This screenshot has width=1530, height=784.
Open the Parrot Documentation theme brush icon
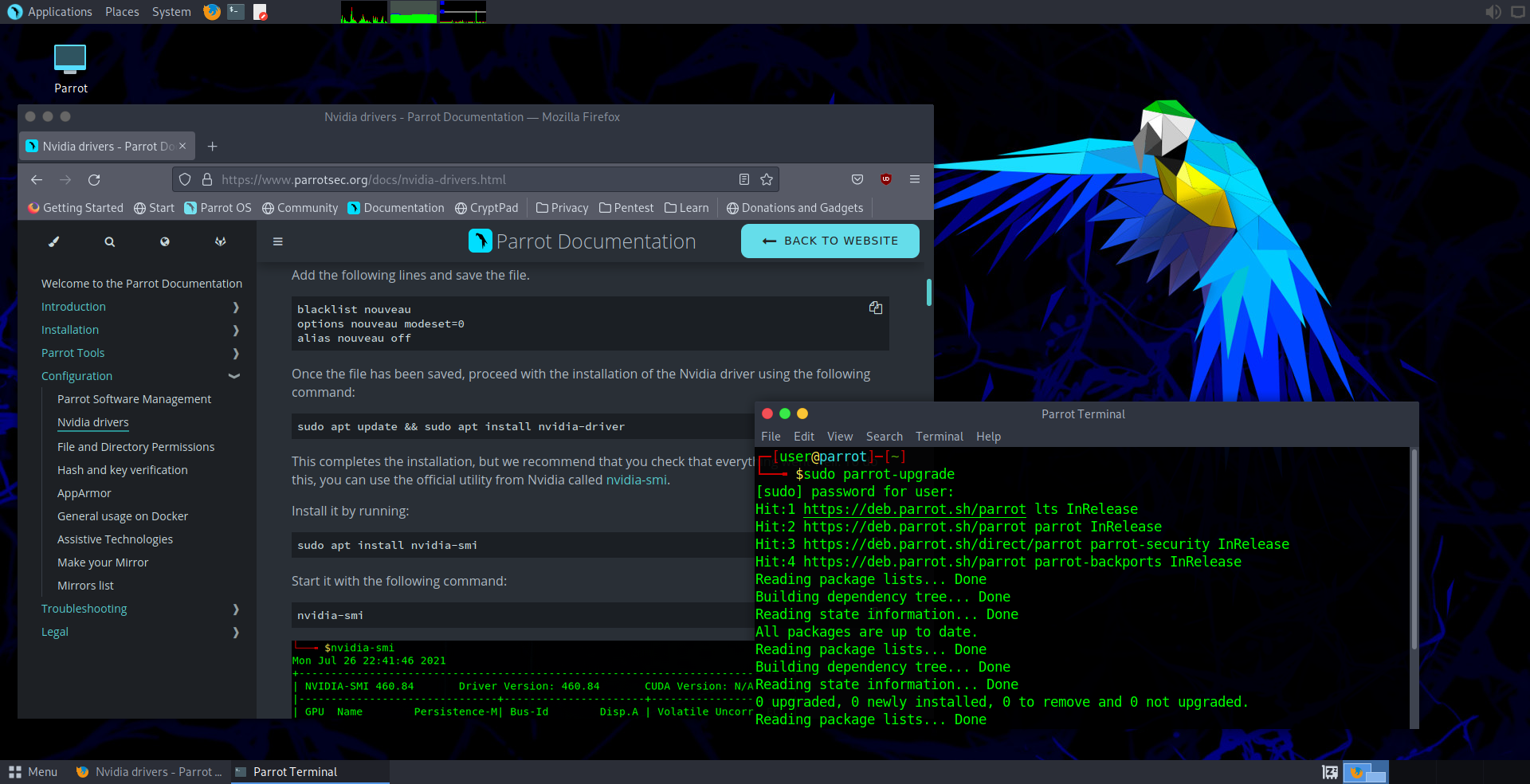tap(54, 241)
